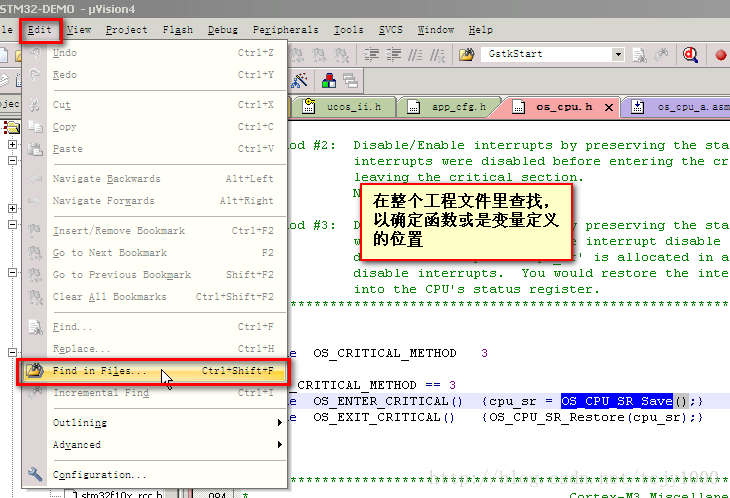Choose Incremental Find entry
Viewport: 730px width, 498px height.
[x=155, y=393]
